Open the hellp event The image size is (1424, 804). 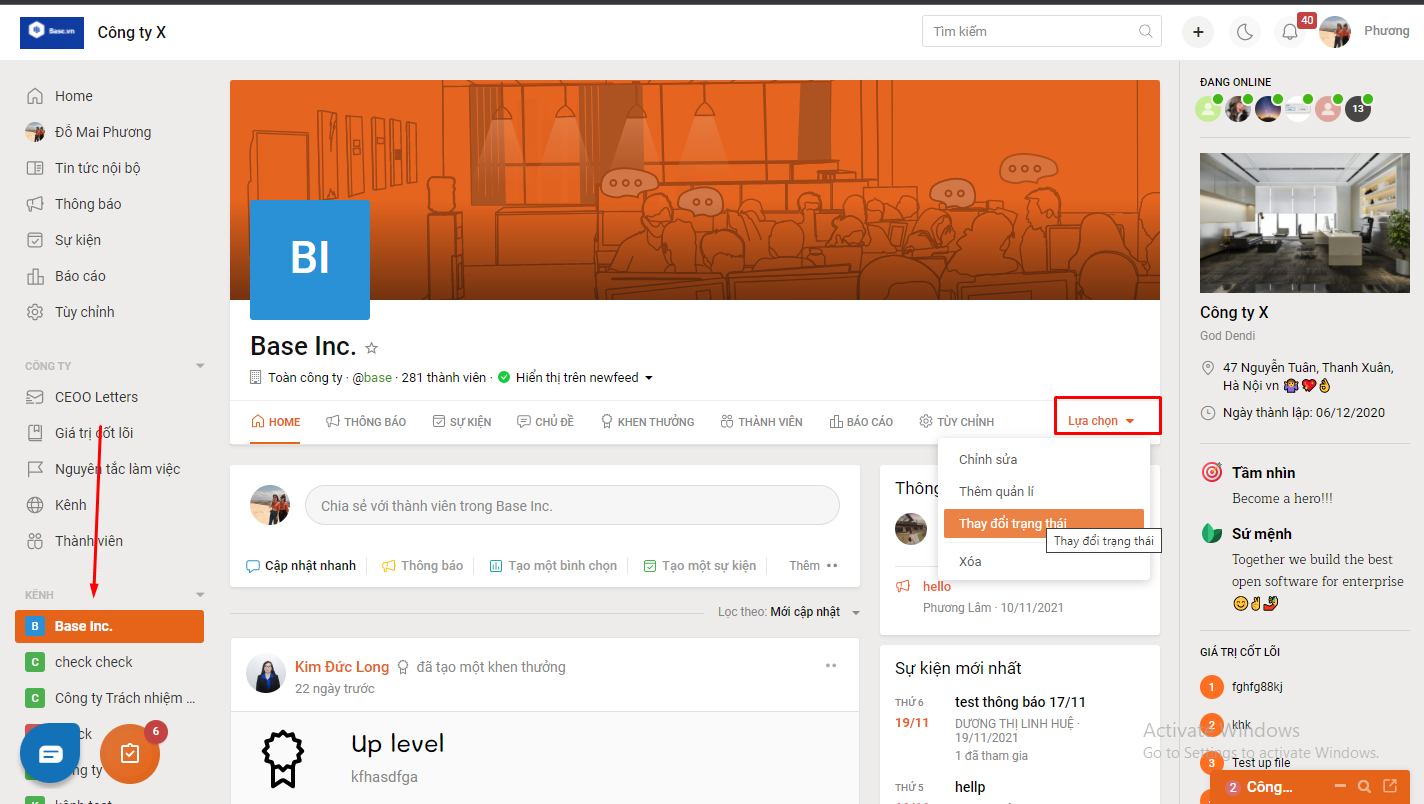pyautogui.click(x=970, y=787)
